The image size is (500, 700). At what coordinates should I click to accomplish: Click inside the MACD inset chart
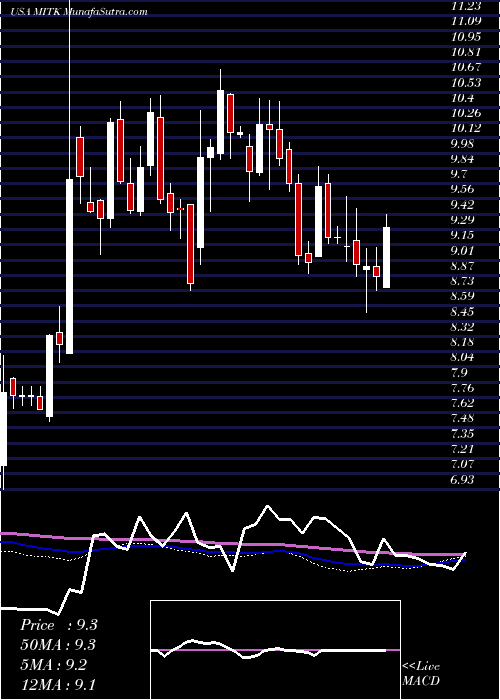coord(275,650)
